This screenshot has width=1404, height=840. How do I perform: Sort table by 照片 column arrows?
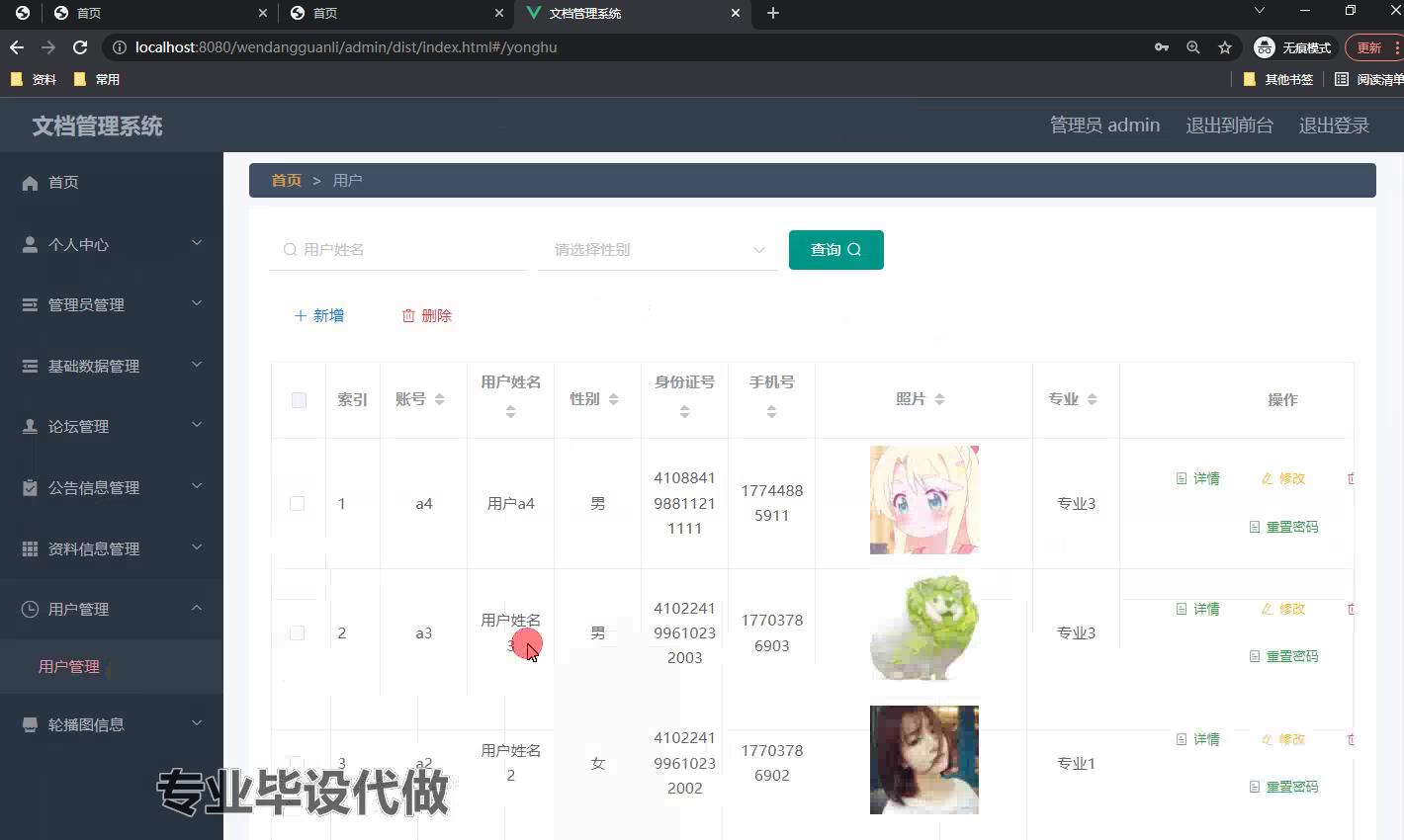[x=939, y=399]
